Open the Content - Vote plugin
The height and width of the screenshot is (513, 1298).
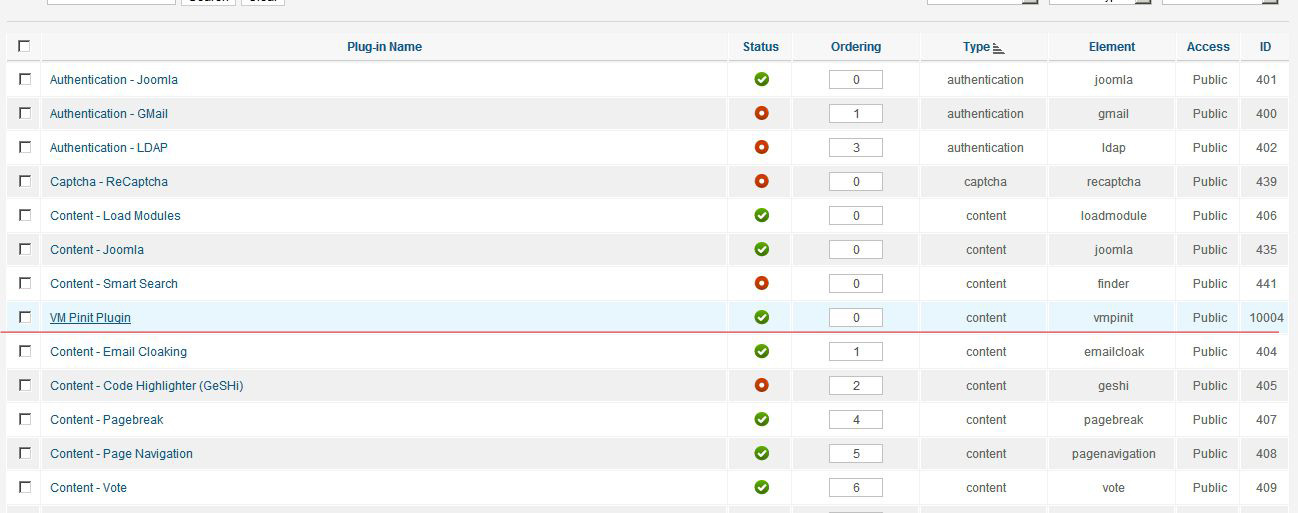tap(88, 487)
